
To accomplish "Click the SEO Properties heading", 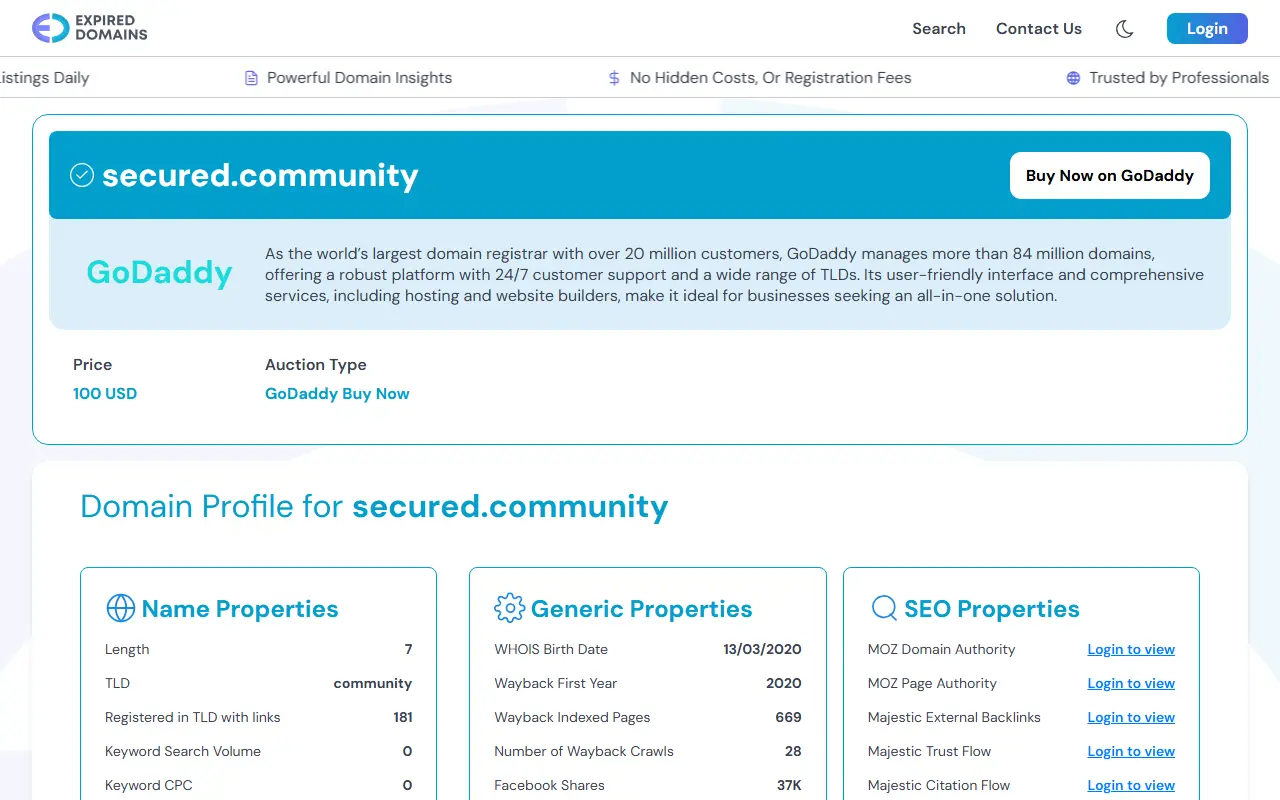I will tap(992, 609).
